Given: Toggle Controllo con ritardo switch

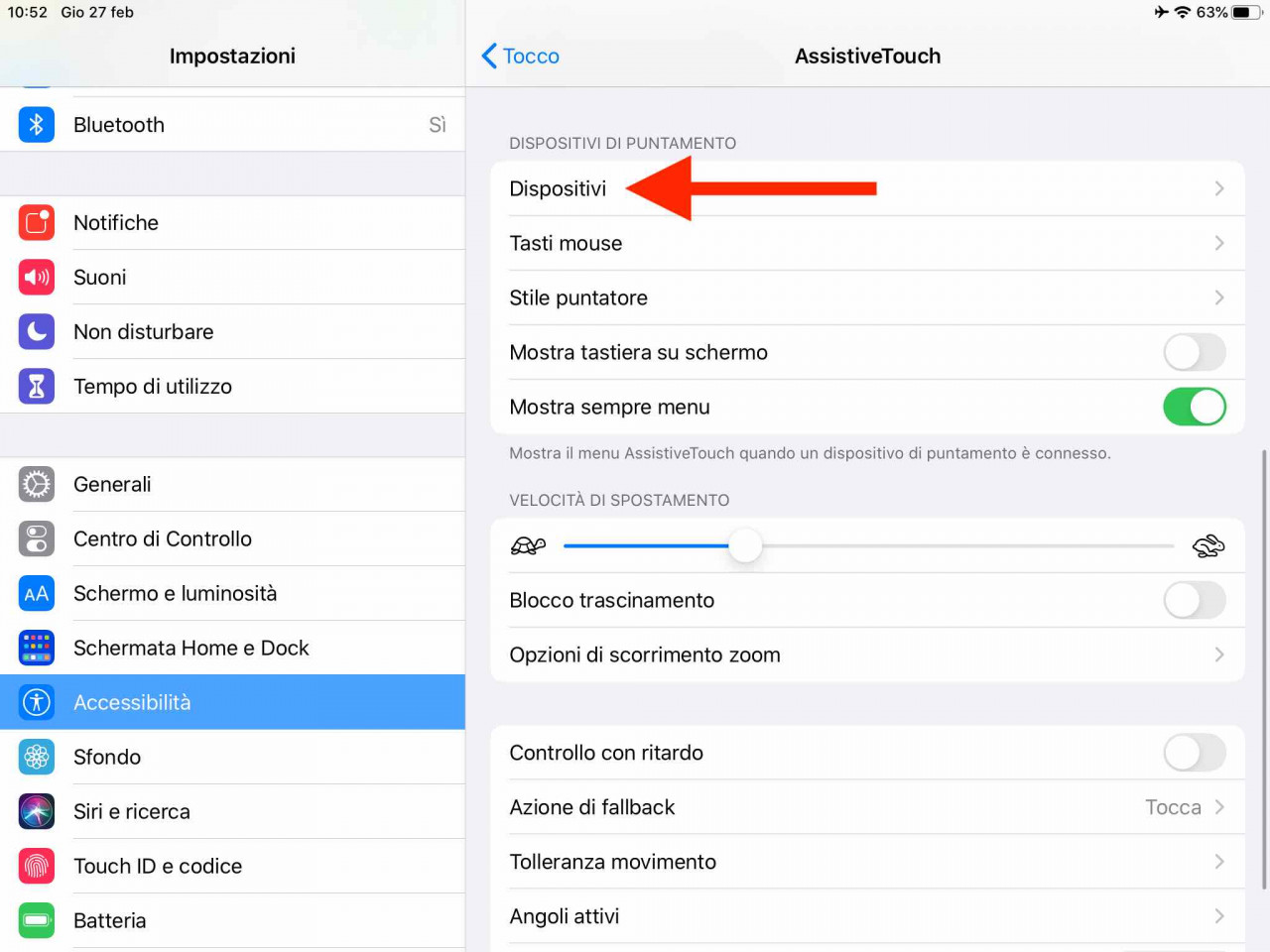Looking at the screenshot, I should pyautogui.click(x=1195, y=753).
